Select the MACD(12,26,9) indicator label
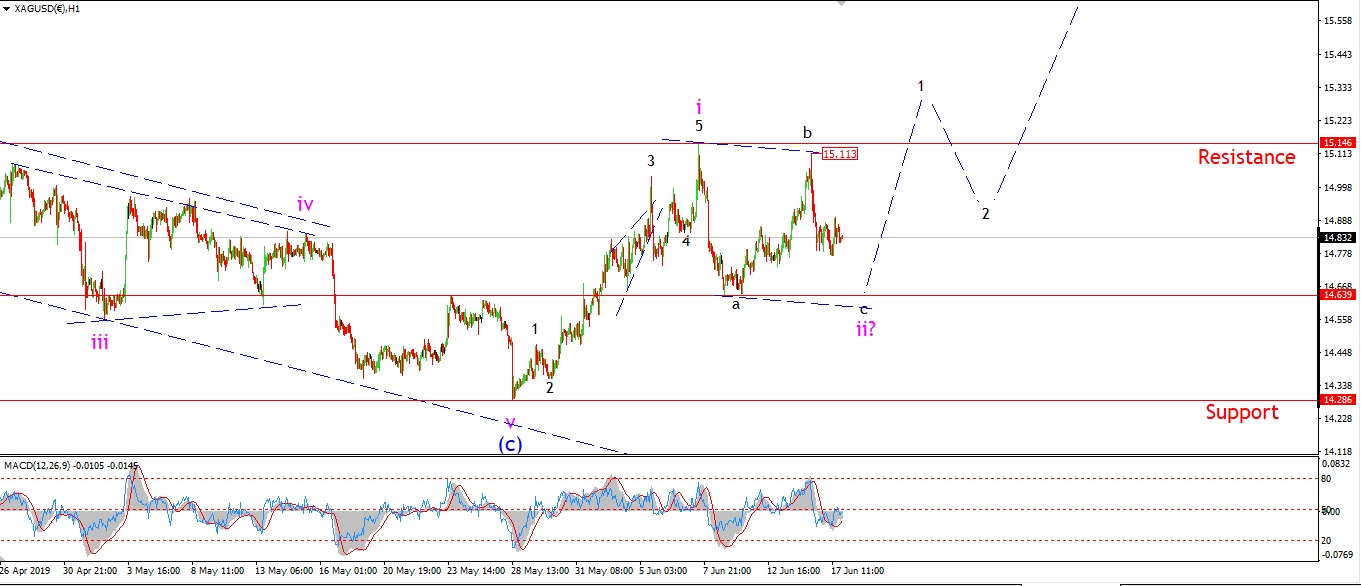Viewport: 1361px width, 586px height. pyautogui.click(x=71, y=466)
